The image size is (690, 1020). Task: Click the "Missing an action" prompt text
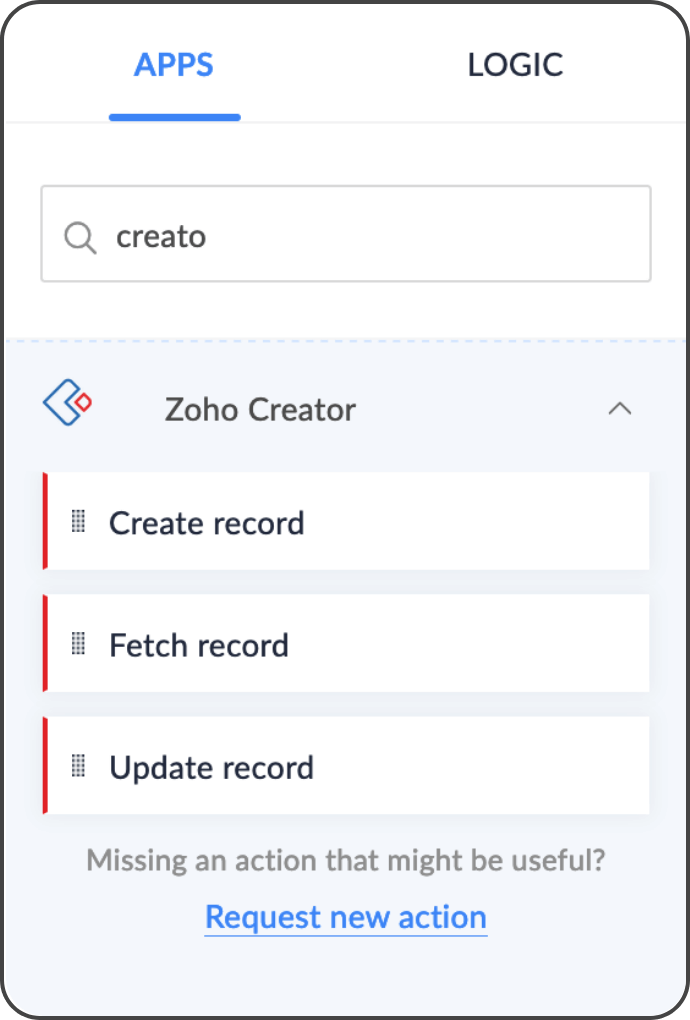click(x=346, y=860)
